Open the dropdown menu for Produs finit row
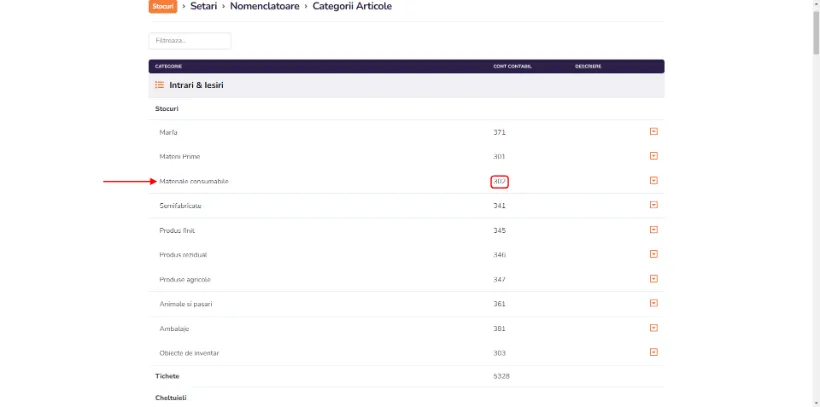820x407 pixels. [653, 230]
